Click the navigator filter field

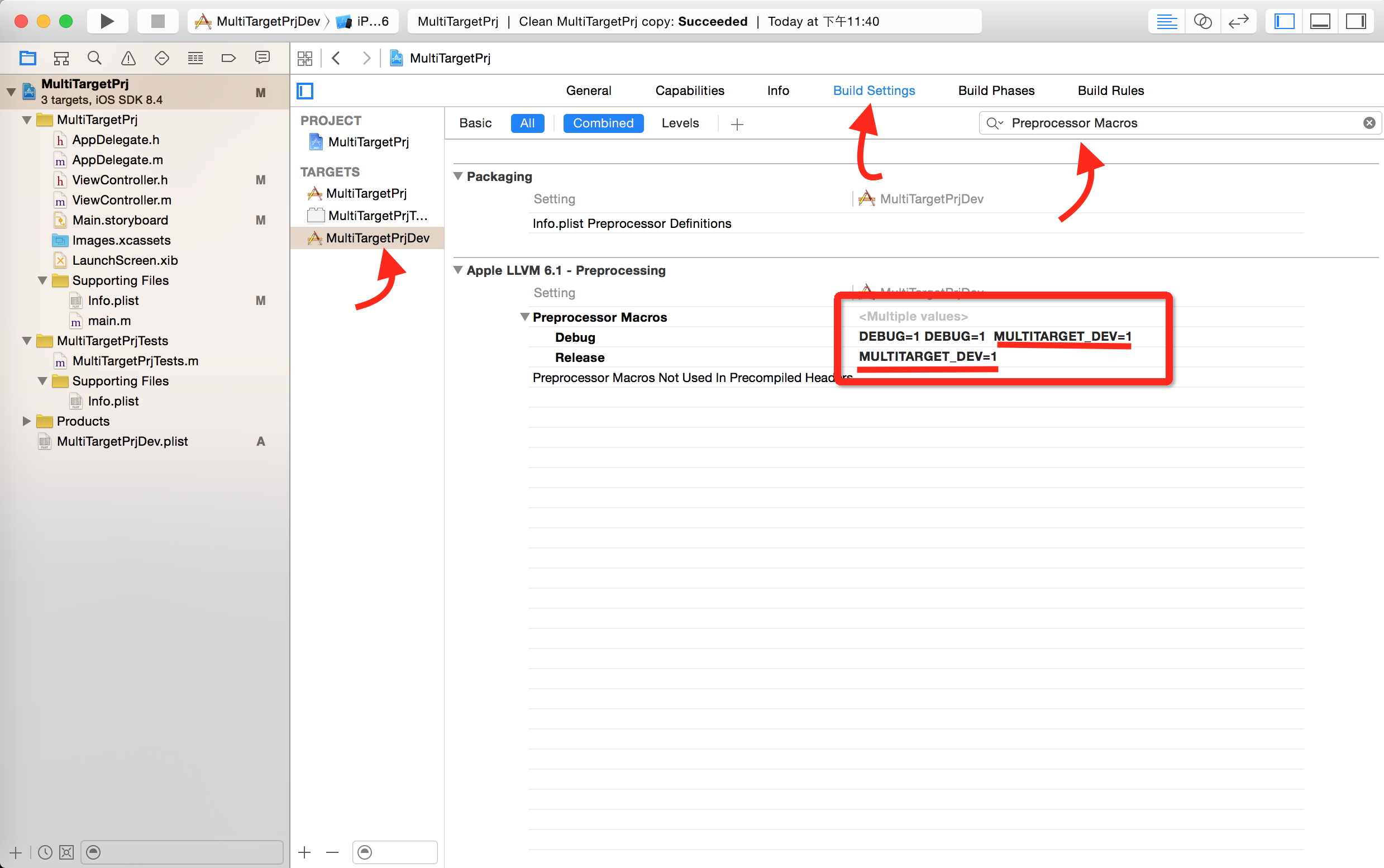pyautogui.click(x=182, y=852)
